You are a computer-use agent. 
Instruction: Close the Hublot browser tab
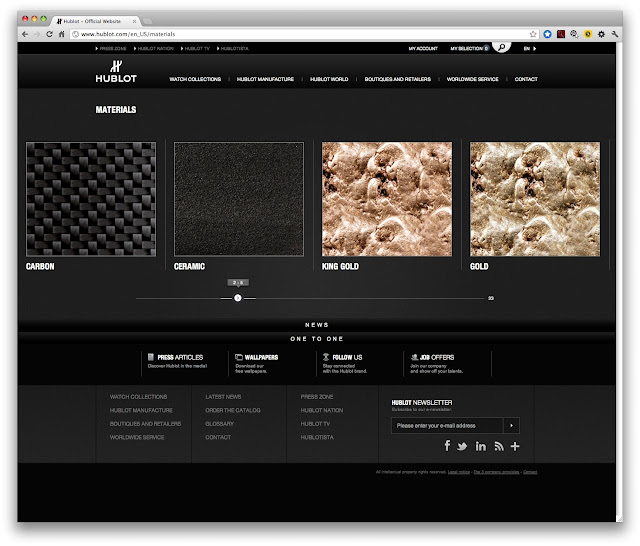134,21
